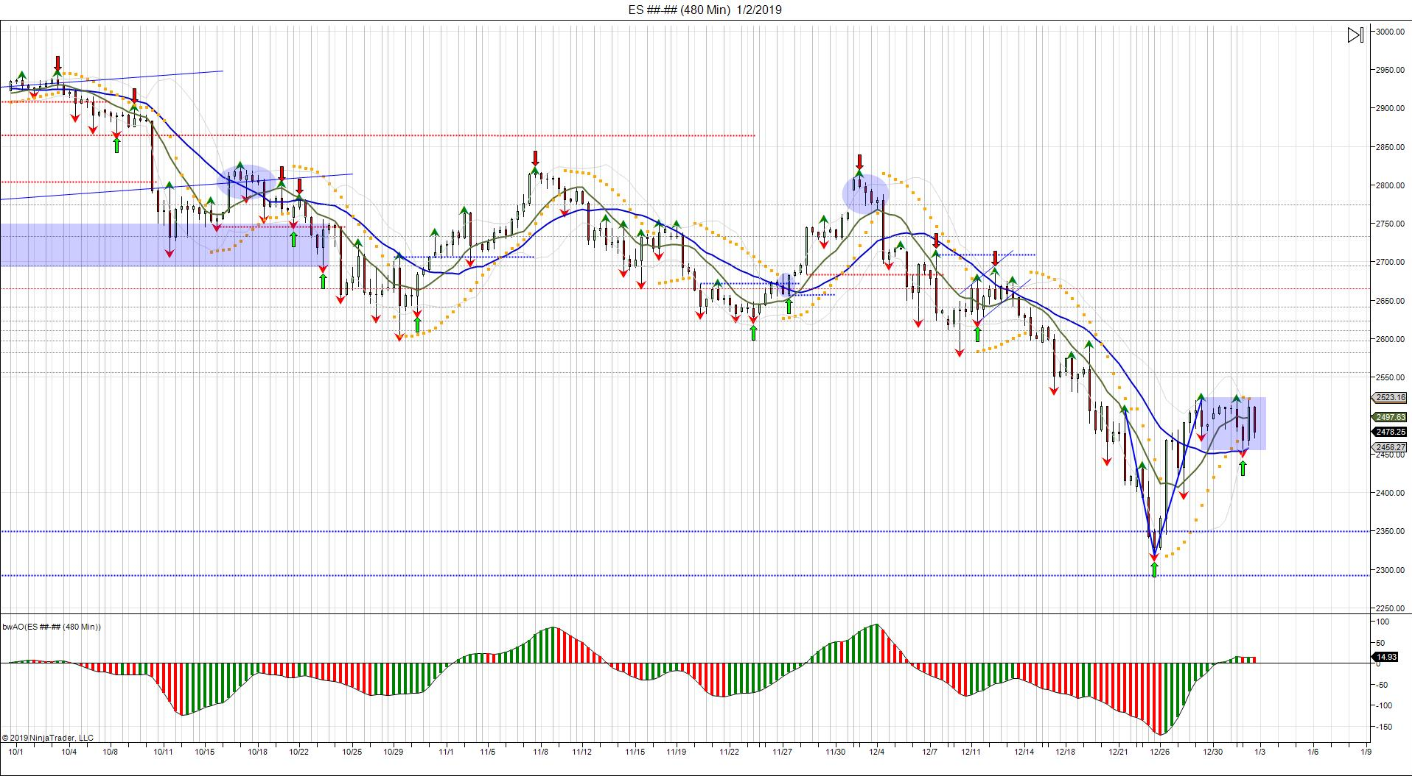Screen dimensions: 1412x776
Task: Click the 10/29 date label
Action: 393,751
